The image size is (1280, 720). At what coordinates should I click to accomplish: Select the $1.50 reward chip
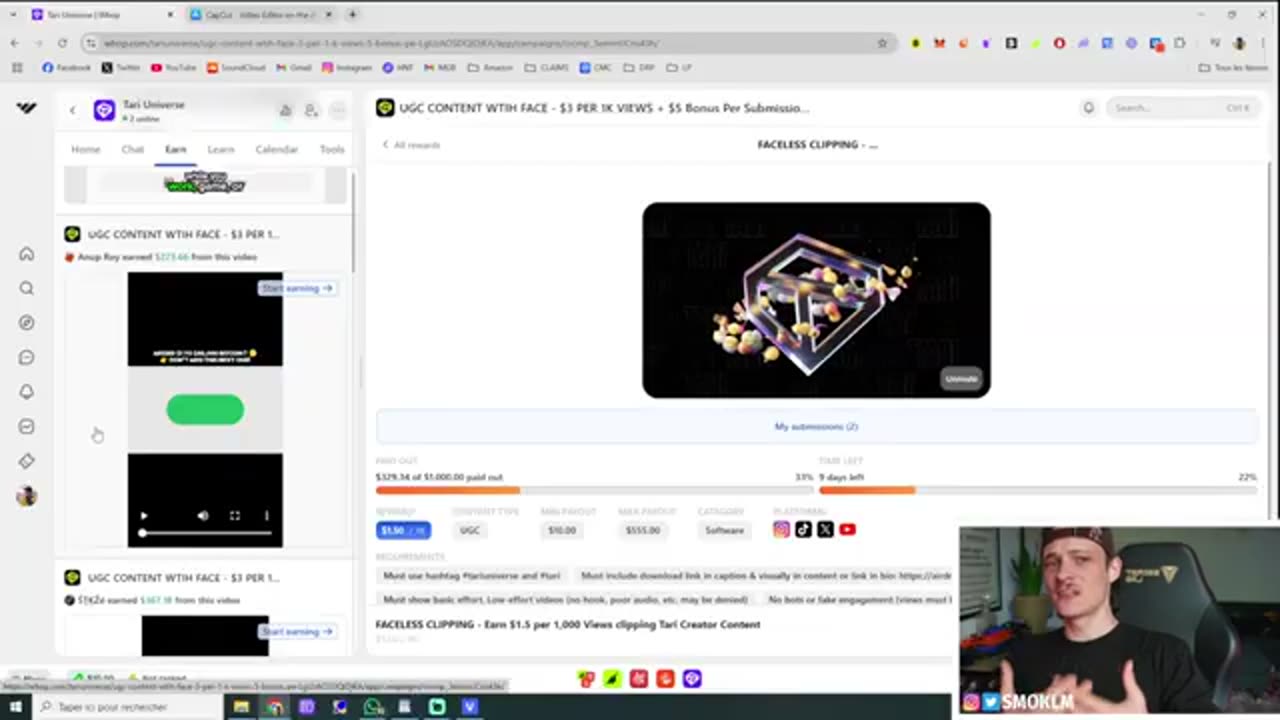[404, 530]
